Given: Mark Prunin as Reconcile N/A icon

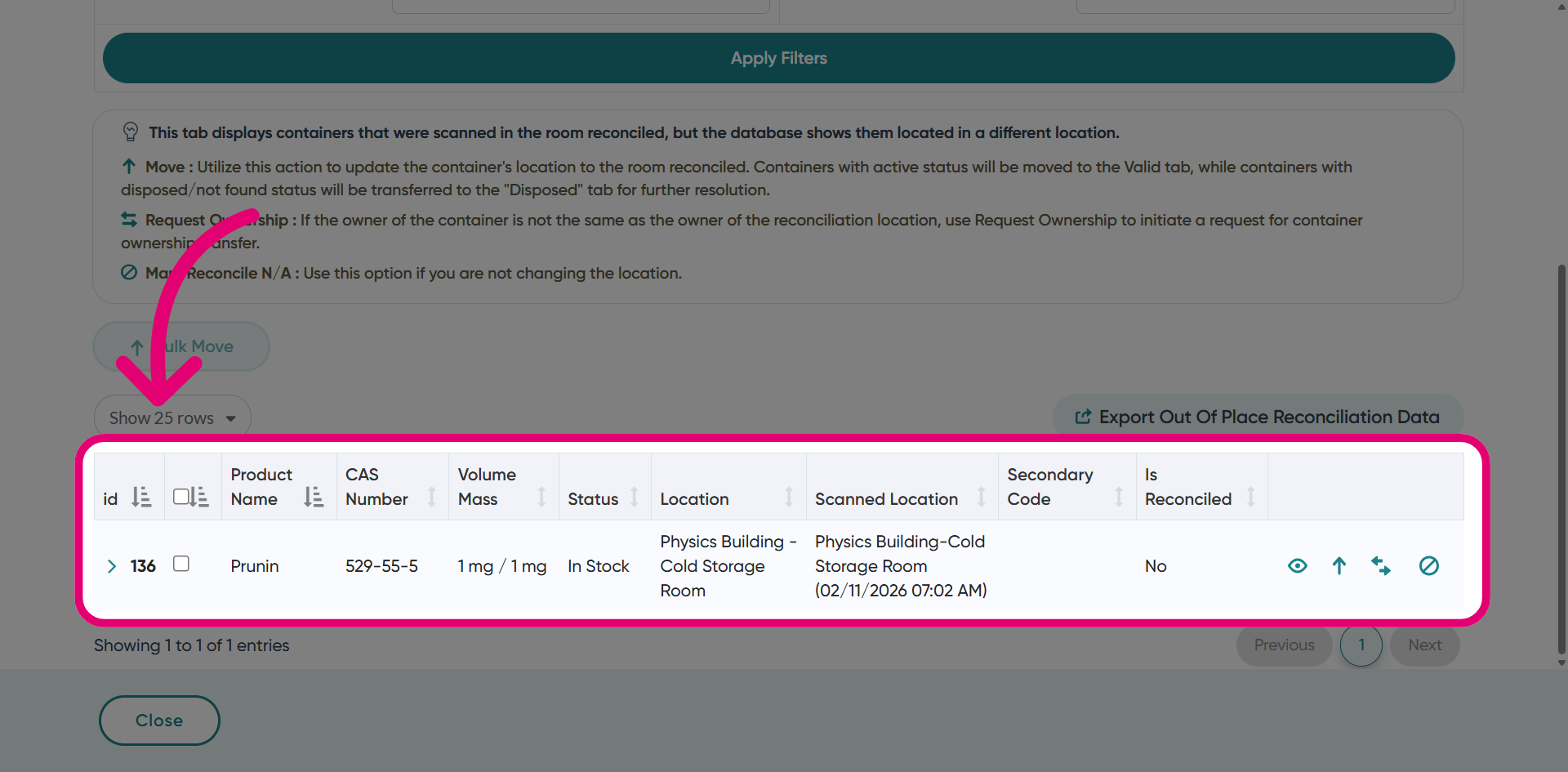Looking at the screenshot, I should coord(1429,565).
